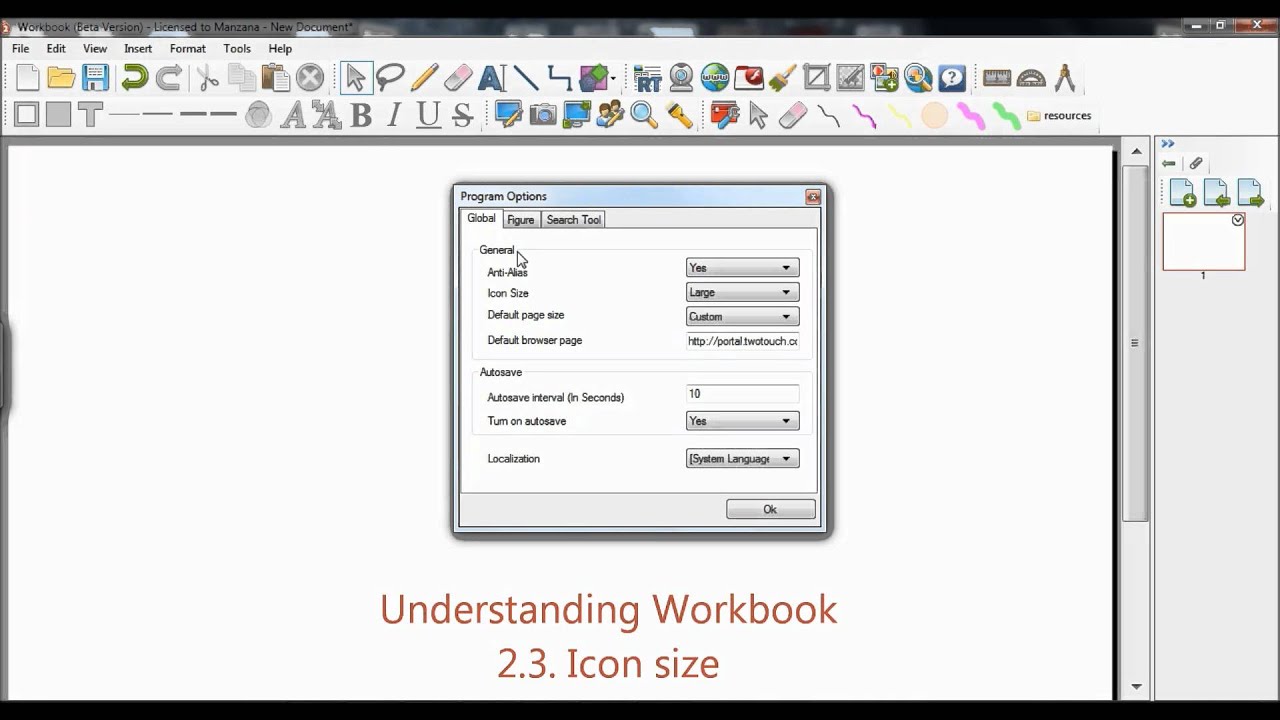Viewport: 1280px width, 720px height.
Task: Open the ruler measurement tool
Action: [996, 76]
